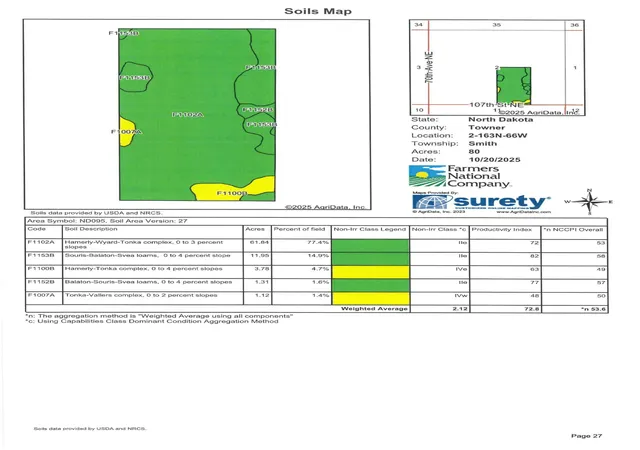The height and width of the screenshot is (450, 640).
Task: Click the "Percent of field" column header
Action: [x=299, y=229]
